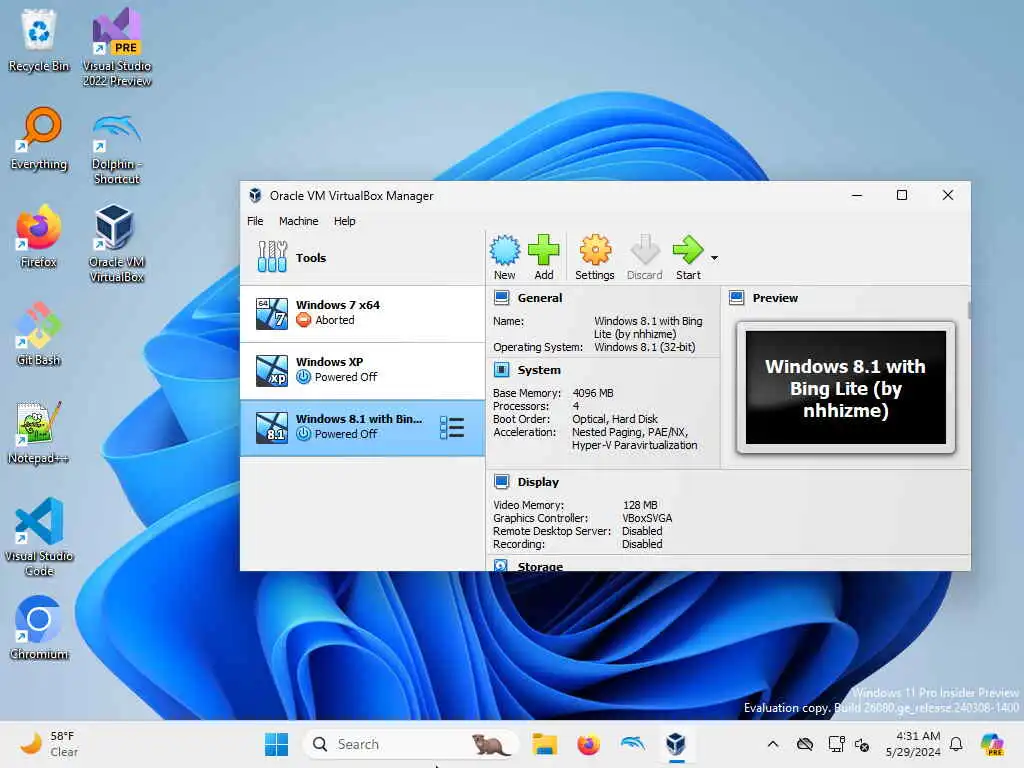Click VirtualBox icon in the taskbar
This screenshot has height=768, width=1024.
pyautogui.click(x=676, y=744)
